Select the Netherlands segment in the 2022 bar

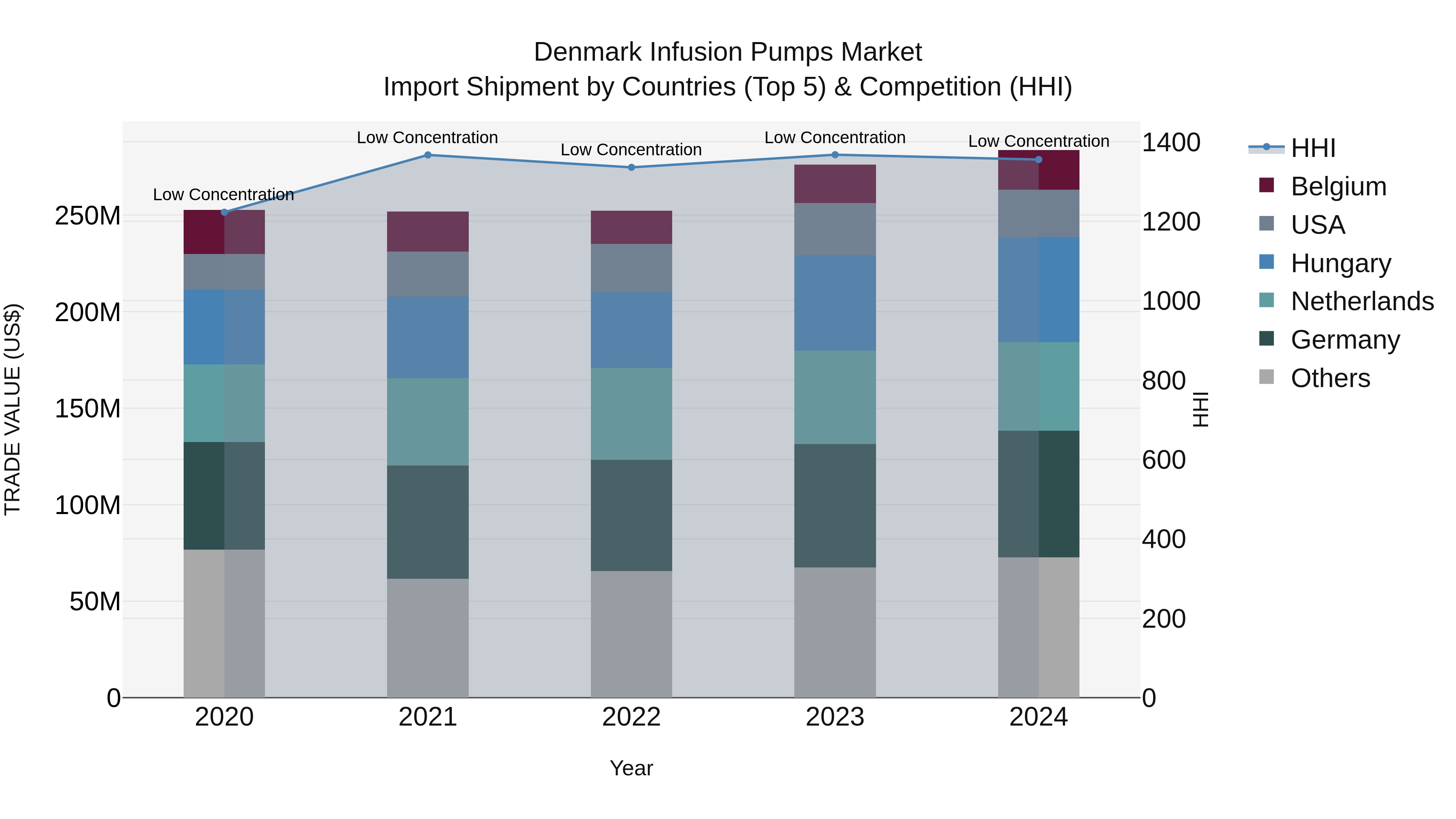coord(632,414)
